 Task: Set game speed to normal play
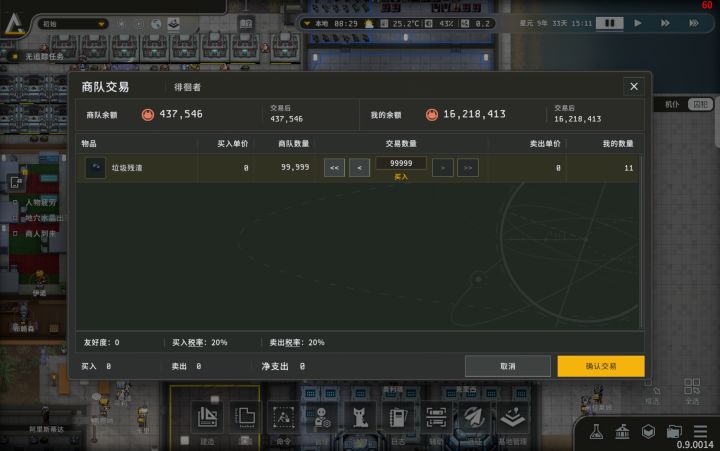637,23
